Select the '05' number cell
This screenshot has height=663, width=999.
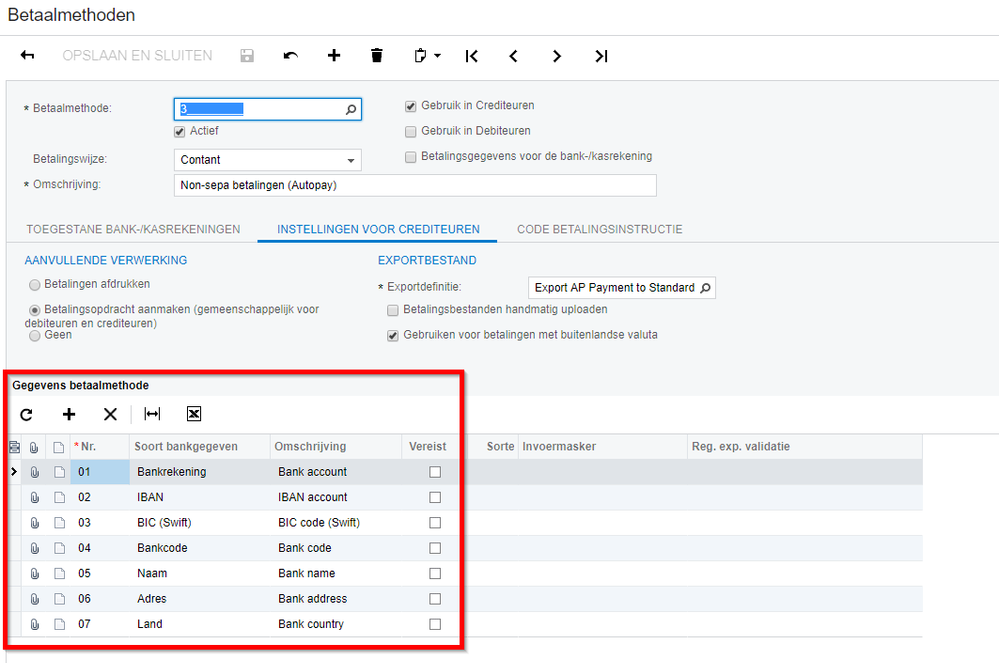99,574
